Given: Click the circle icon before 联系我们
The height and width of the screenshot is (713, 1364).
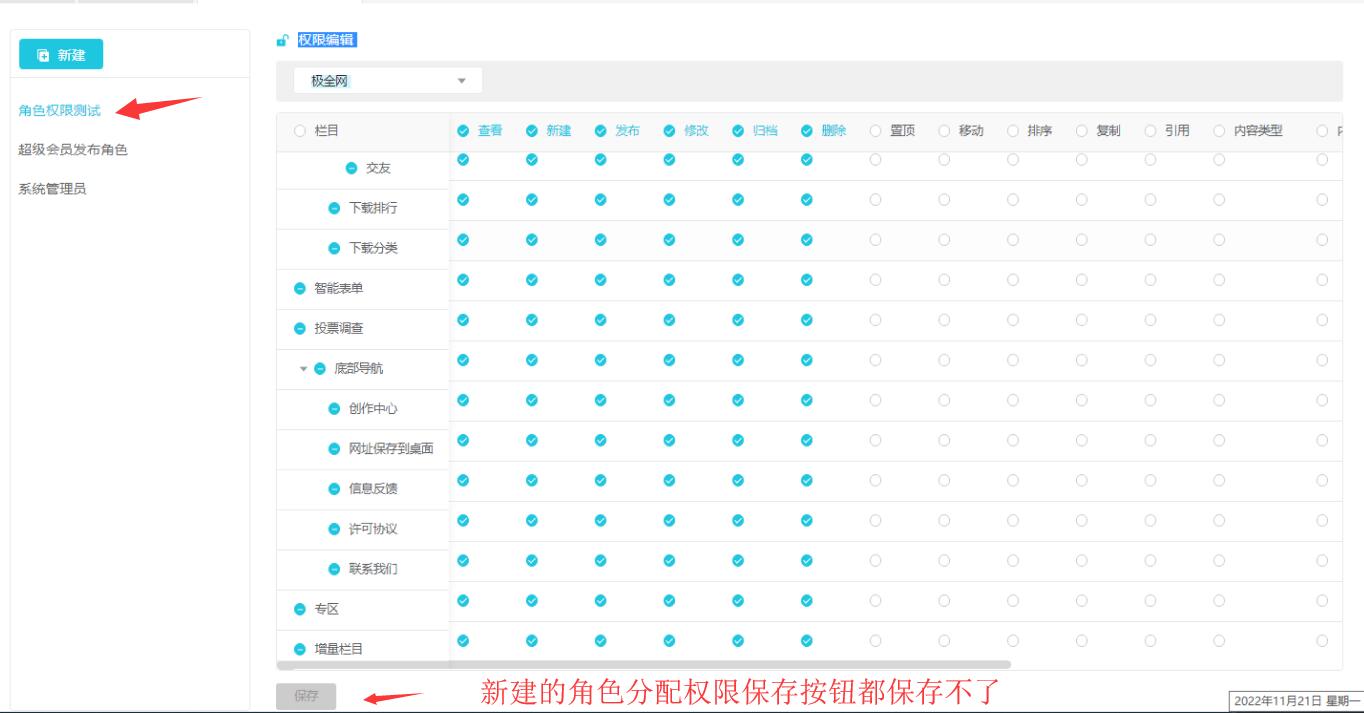Looking at the screenshot, I should (x=334, y=569).
